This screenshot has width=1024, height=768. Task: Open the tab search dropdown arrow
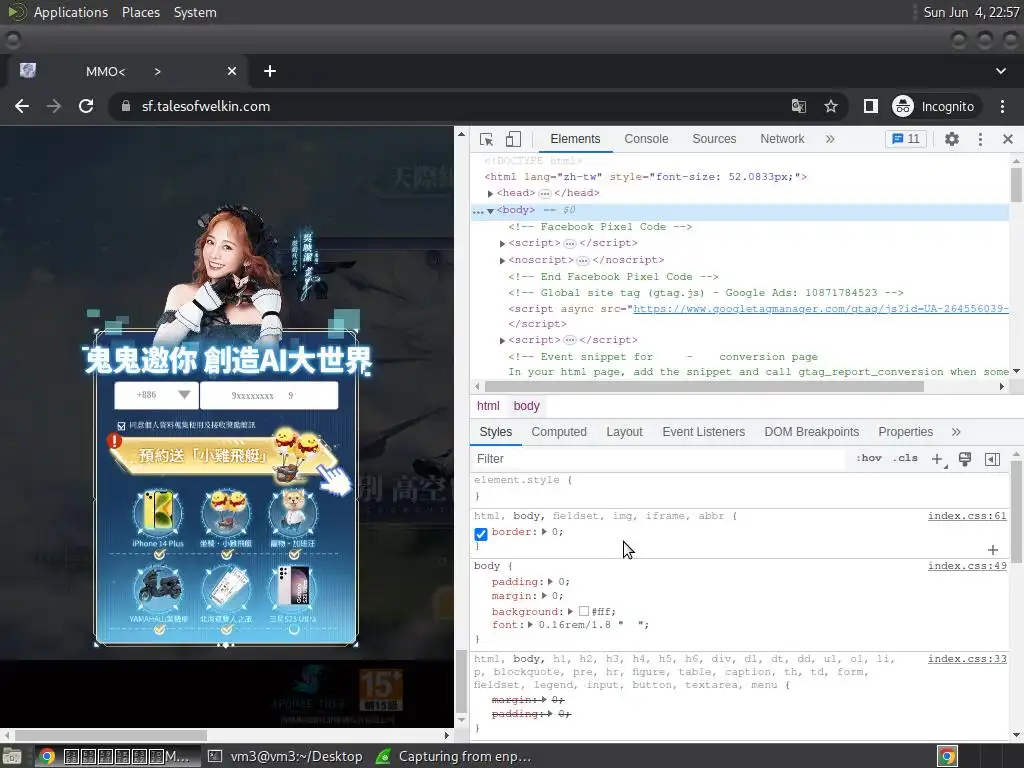coord(1000,71)
